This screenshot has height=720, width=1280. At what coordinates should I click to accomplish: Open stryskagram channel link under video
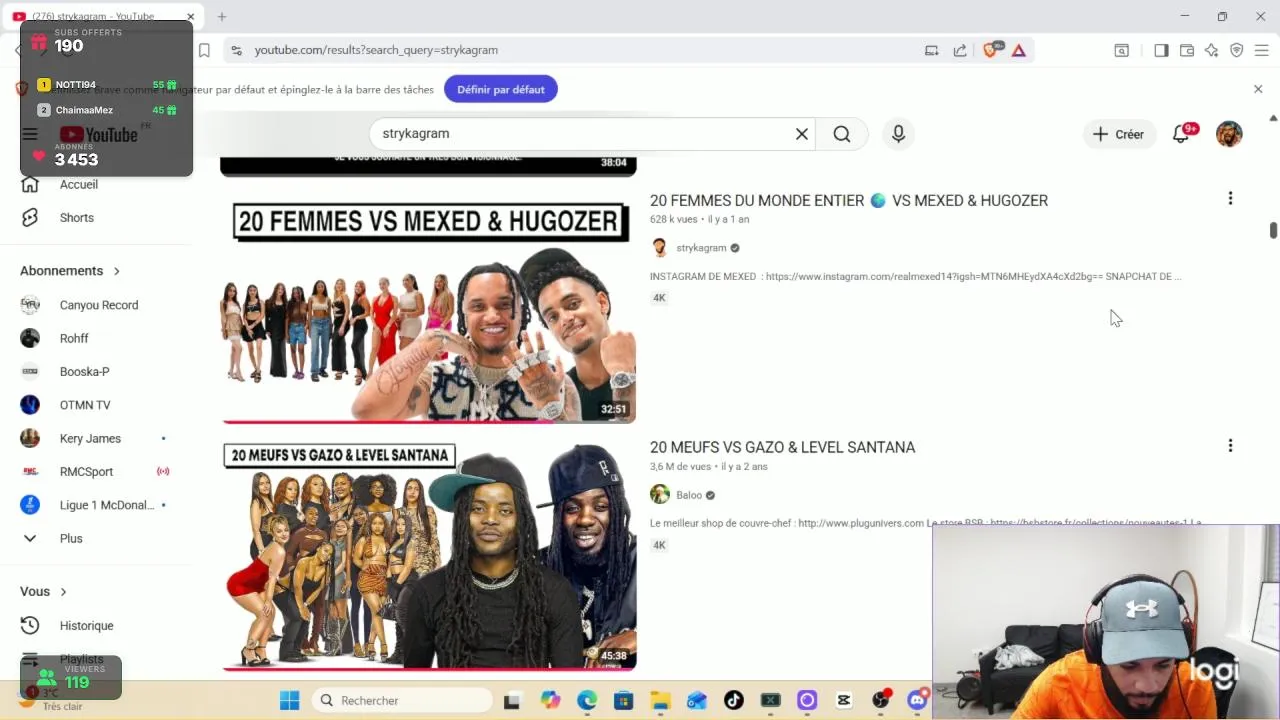(x=701, y=248)
